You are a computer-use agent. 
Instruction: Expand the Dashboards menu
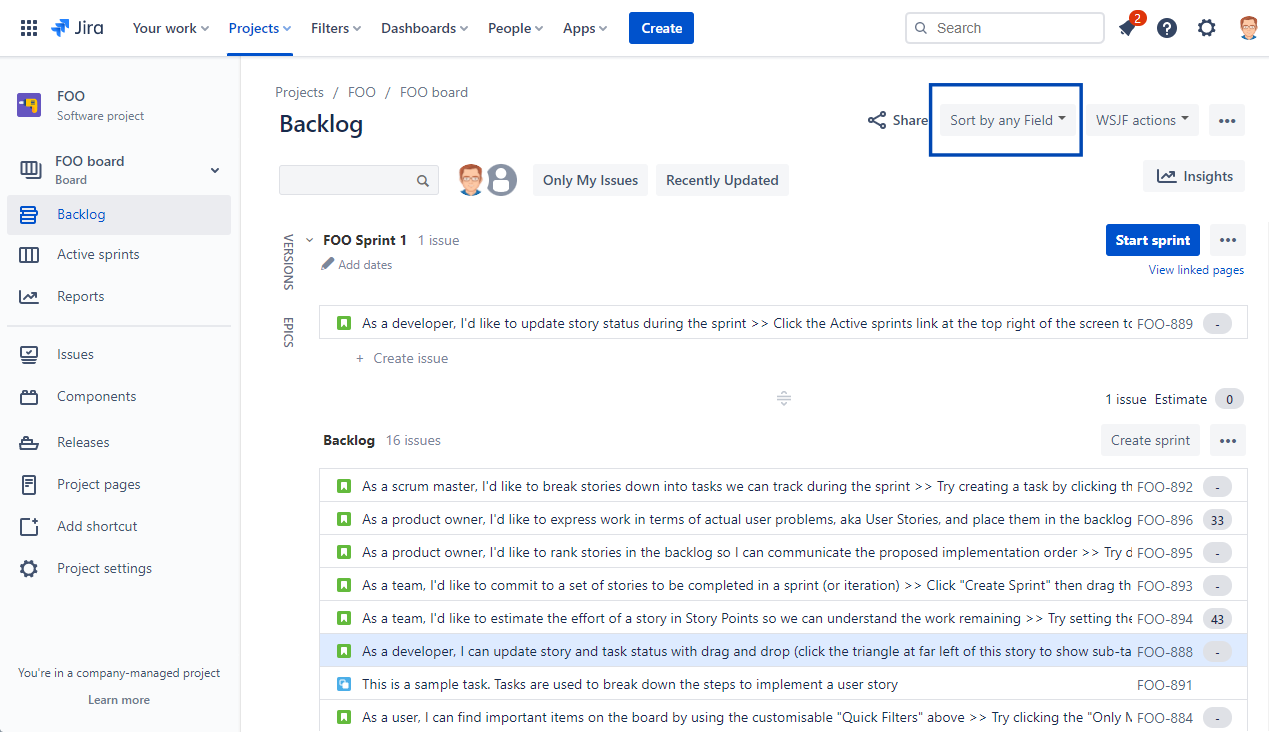pyautogui.click(x=425, y=28)
